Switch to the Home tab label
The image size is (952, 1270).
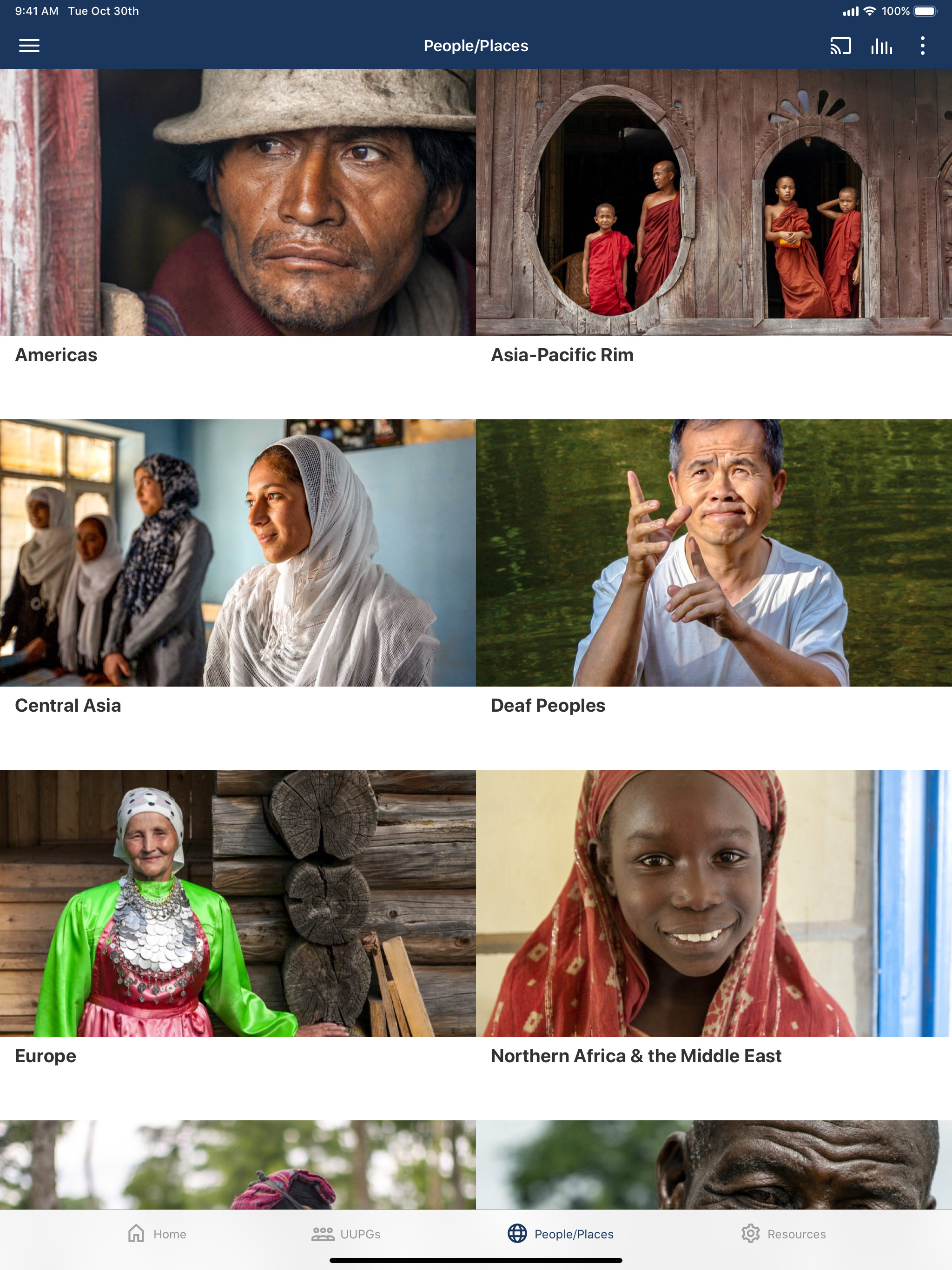pos(169,1234)
